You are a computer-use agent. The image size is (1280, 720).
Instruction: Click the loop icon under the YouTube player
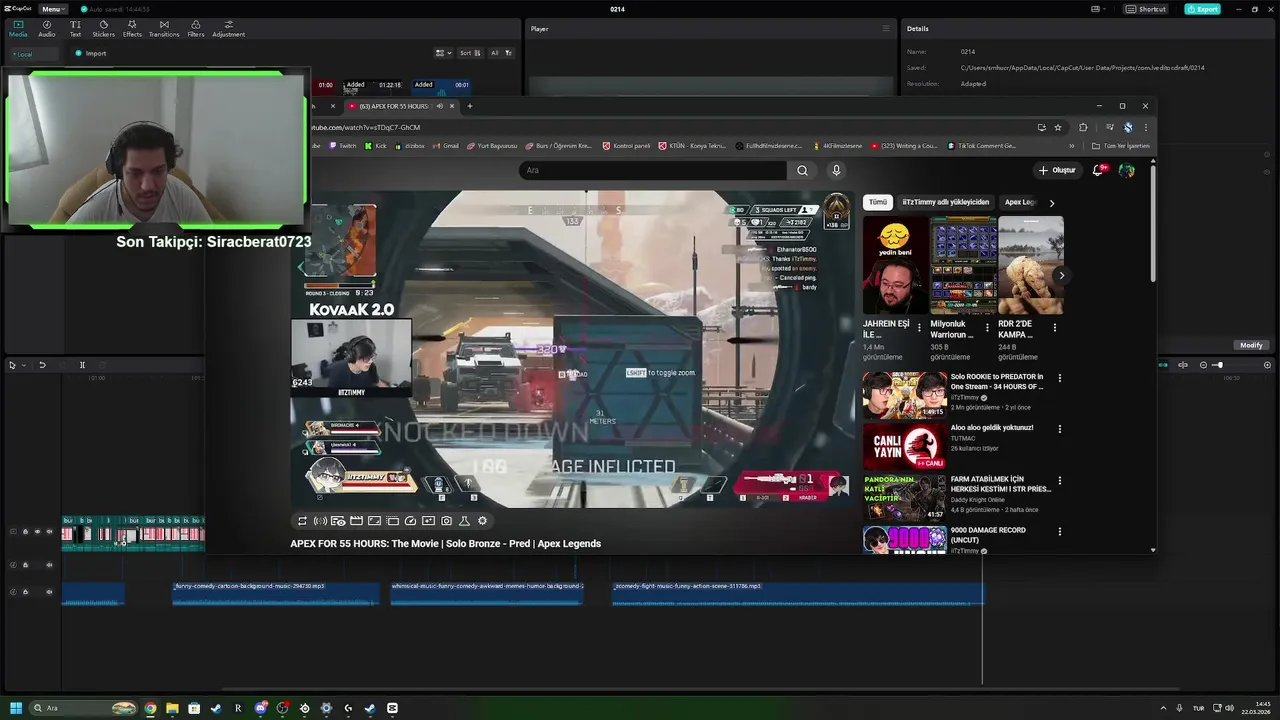coord(302,521)
